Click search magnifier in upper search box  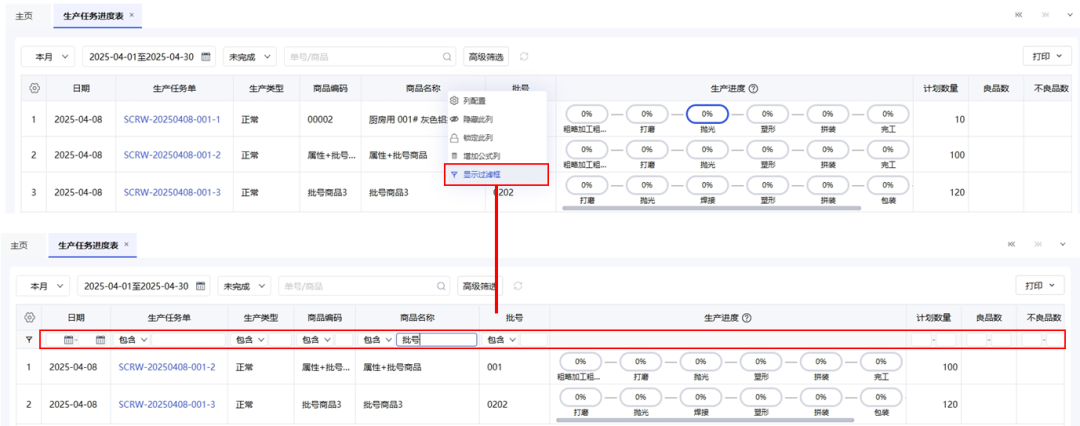coord(447,57)
